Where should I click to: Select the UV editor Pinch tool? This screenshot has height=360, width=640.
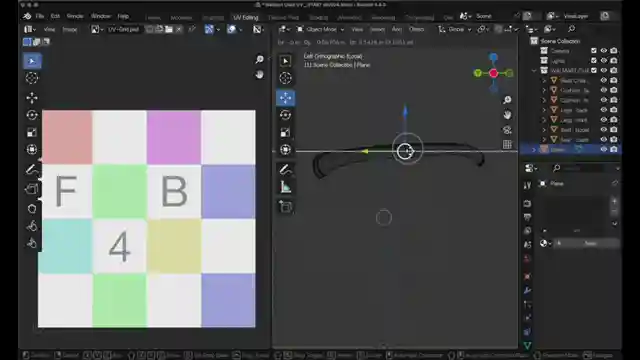pyautogui.click(x=32, y=243)
